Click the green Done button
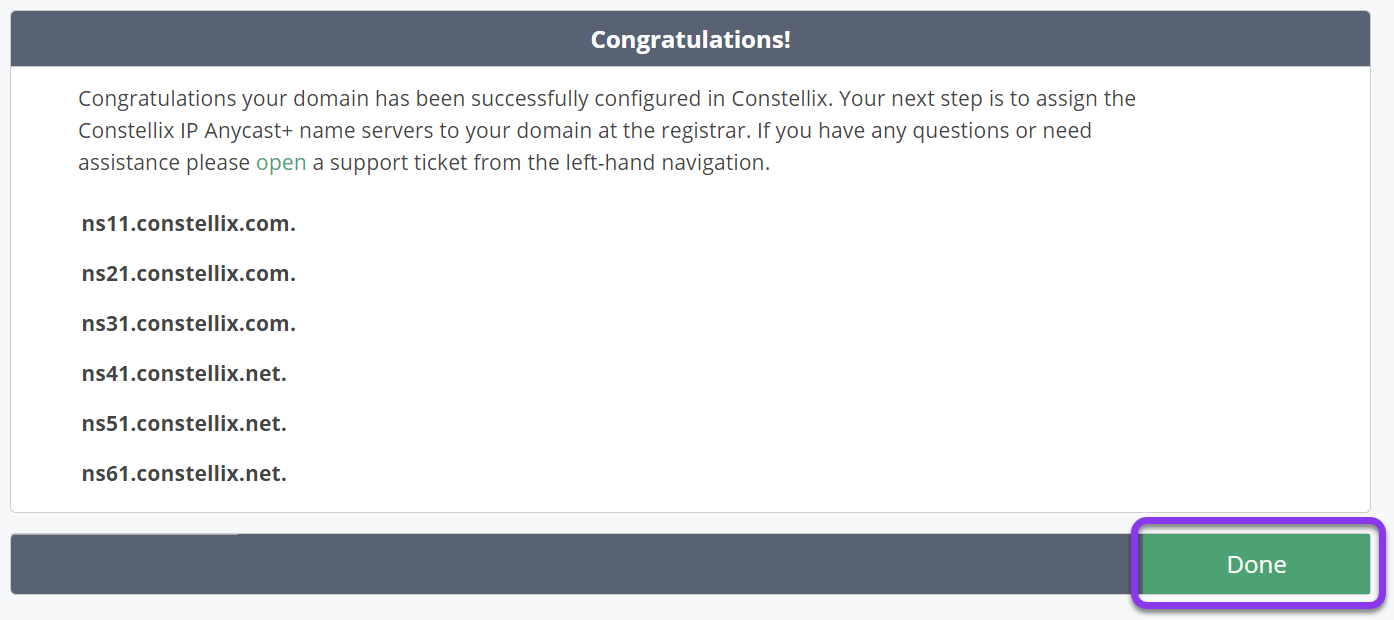Image resolution: width=1394 pixels, height=620 pixels. pos(1256,564)
